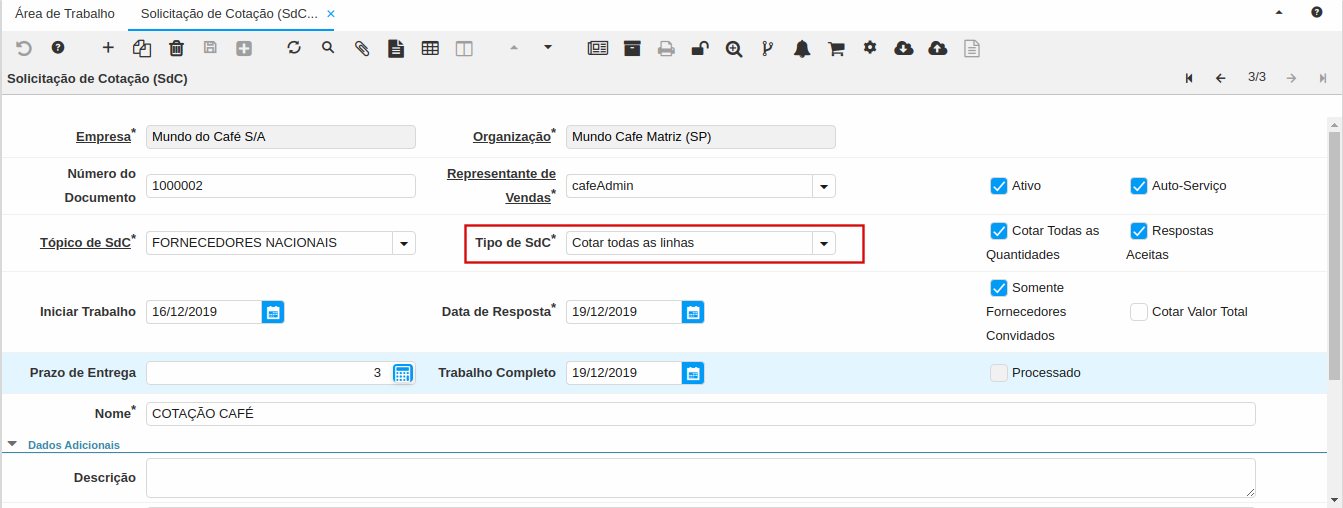
Task: Click the Empresa field label link
Action: tap(103, 137)
